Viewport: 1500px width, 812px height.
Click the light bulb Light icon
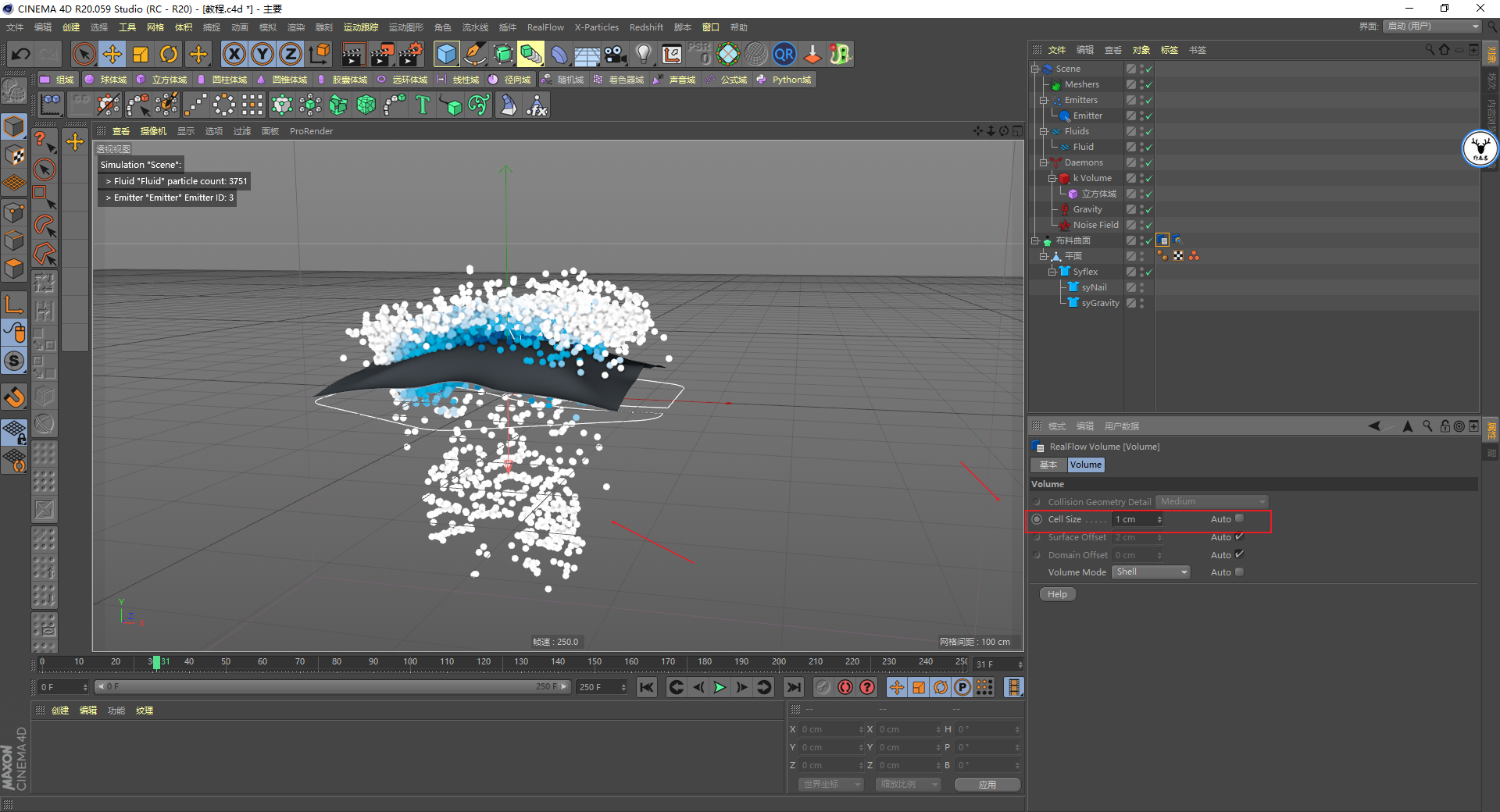(643, 54)
